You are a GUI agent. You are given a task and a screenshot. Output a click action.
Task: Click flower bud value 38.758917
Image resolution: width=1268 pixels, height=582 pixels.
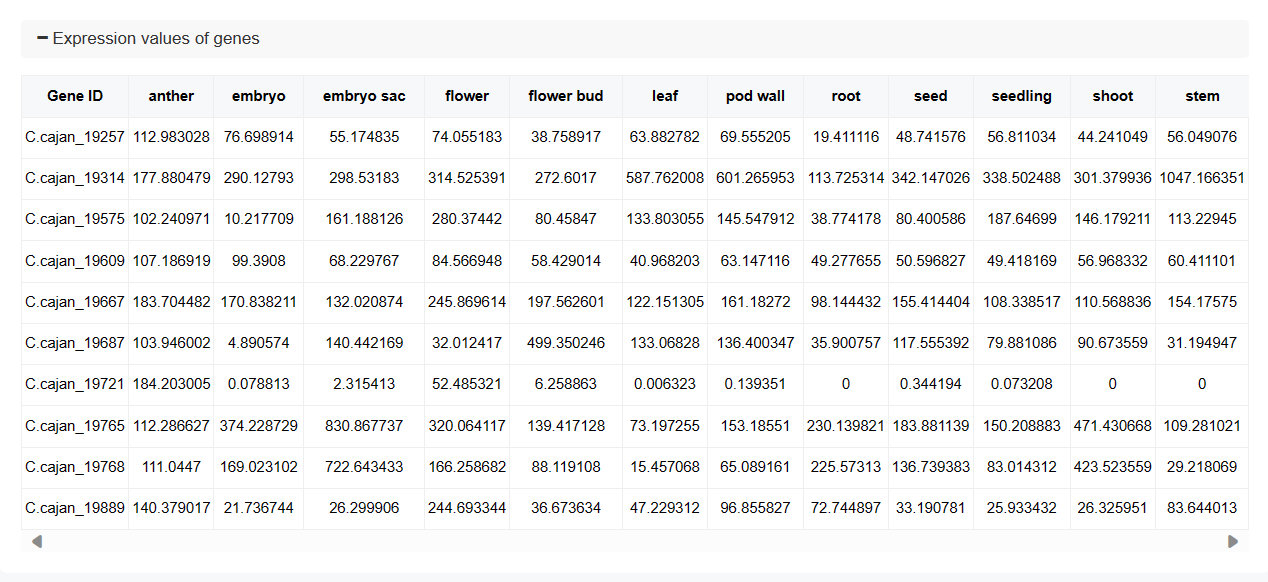tap(566, 137)
